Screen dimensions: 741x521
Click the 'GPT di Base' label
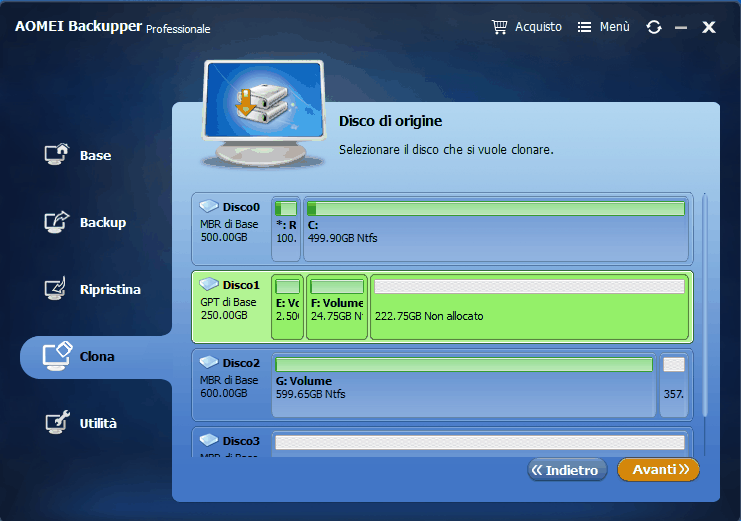[x=228, y=302]
